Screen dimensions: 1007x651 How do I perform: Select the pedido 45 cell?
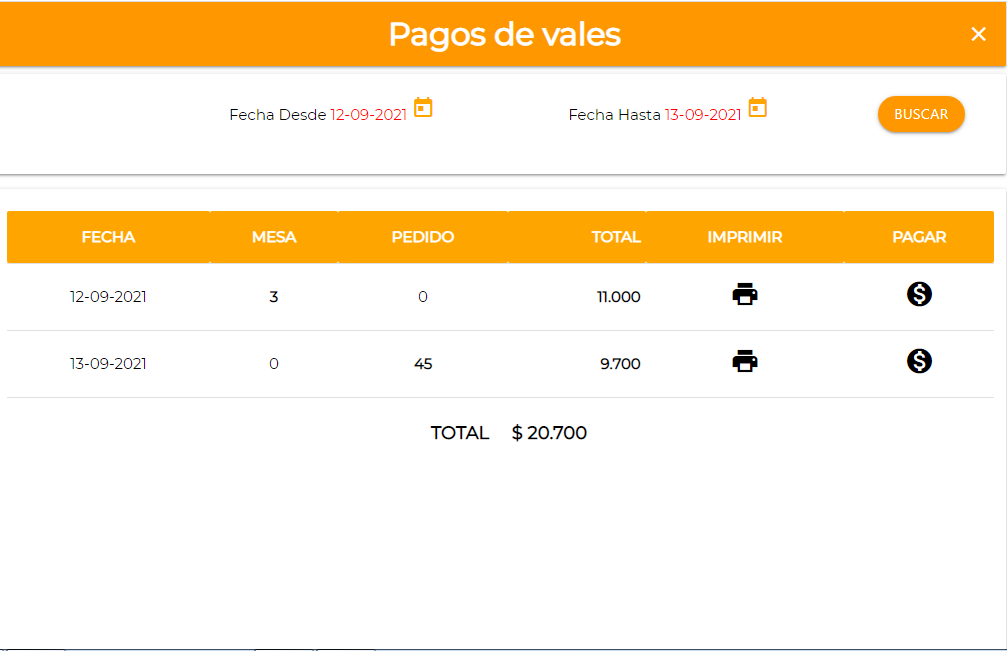click(423, 364)
